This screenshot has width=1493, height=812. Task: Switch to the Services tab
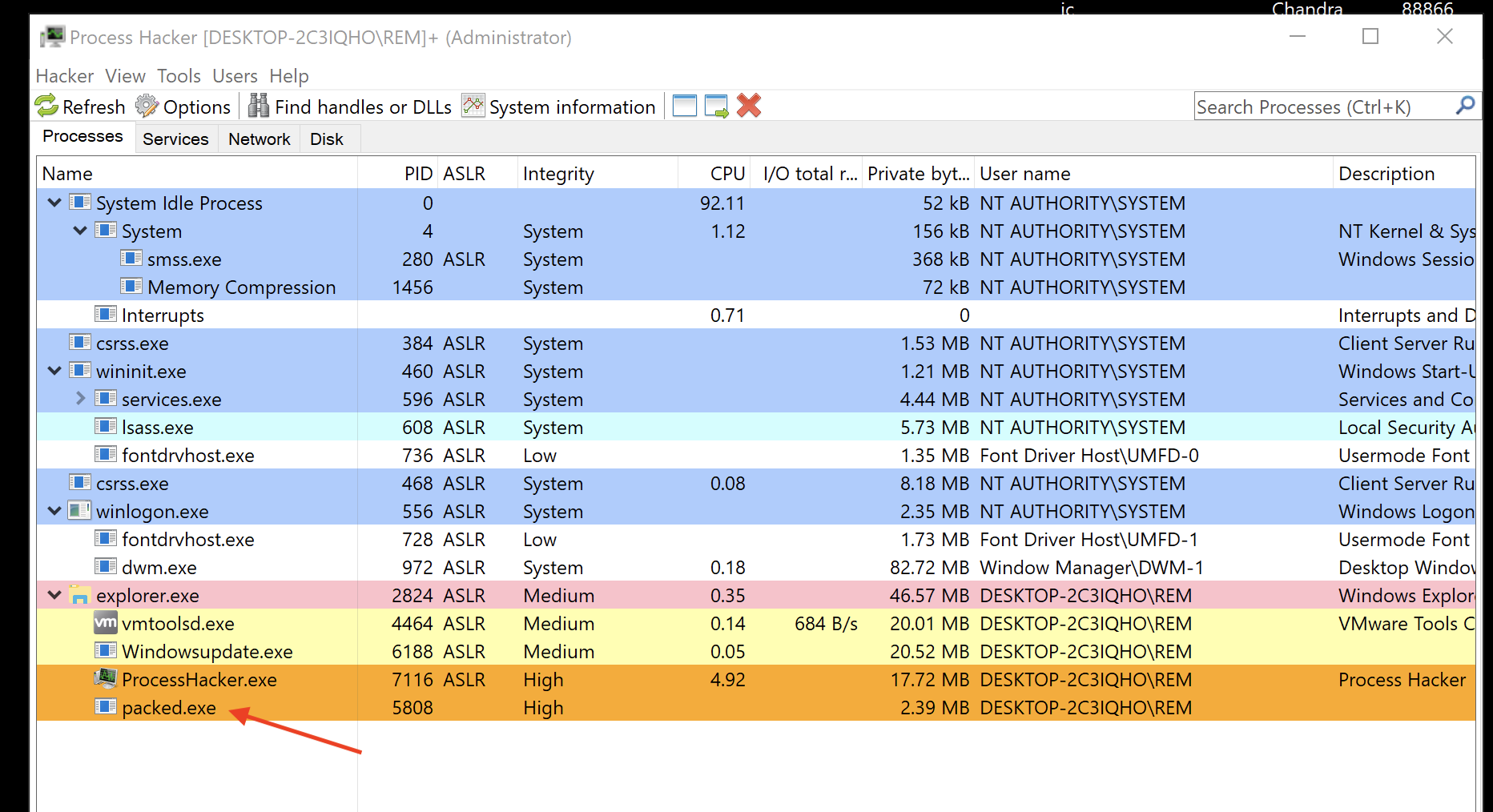(x=175, y=139)
